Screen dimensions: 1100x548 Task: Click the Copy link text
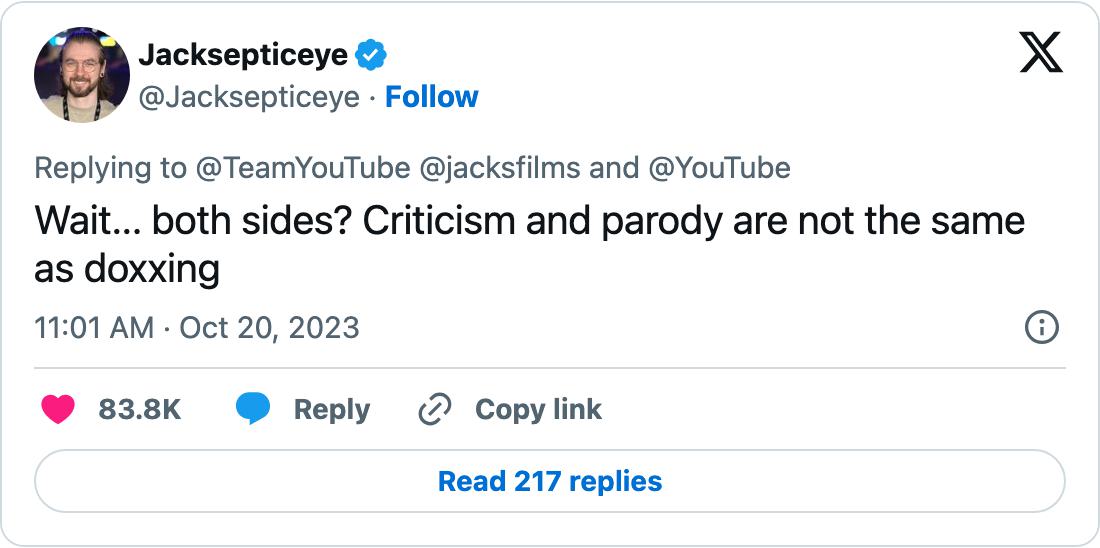[x=538, y=409]
